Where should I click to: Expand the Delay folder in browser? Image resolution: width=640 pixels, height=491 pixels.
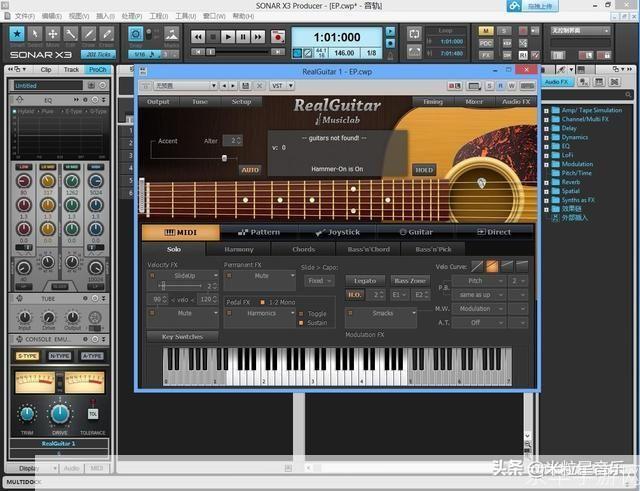point(547,128)
